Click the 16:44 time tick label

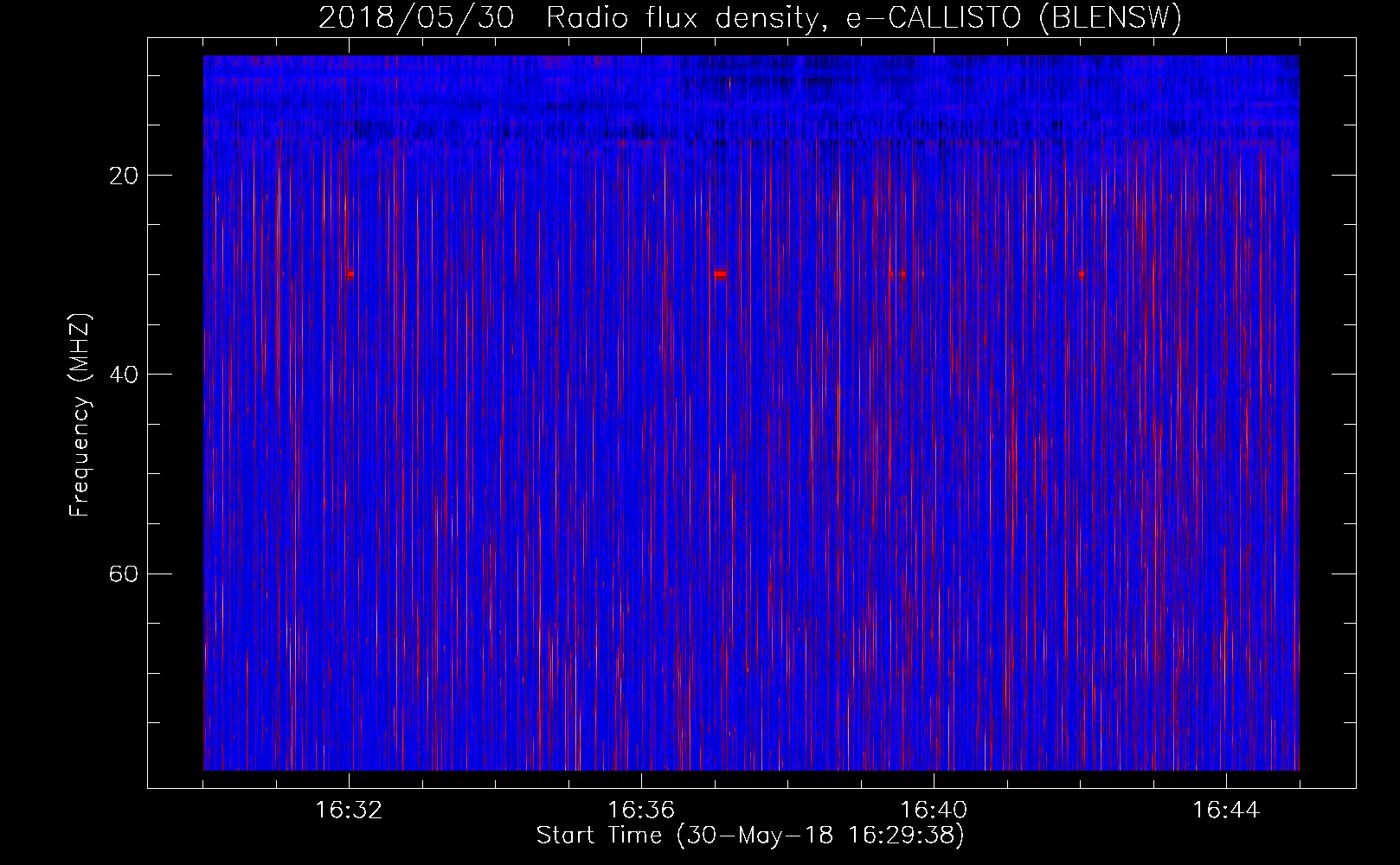coord(1225,811)
